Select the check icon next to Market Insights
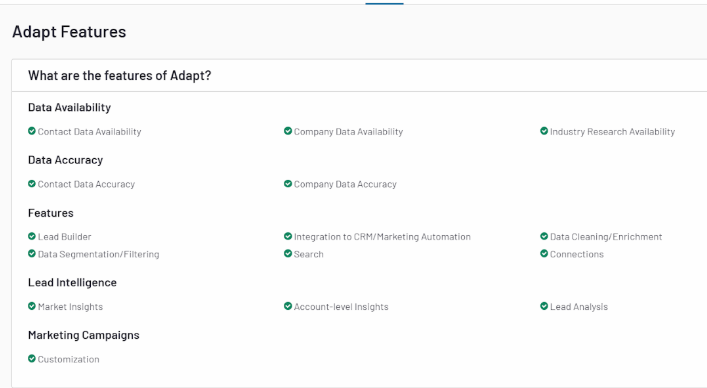 point(32,306)
